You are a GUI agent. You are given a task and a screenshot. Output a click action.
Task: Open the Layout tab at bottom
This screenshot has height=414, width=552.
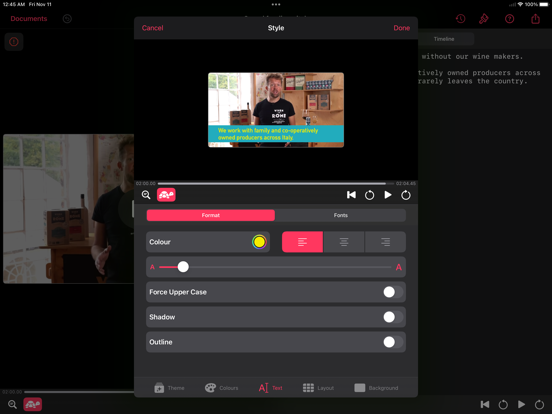(x=318, y=388)
